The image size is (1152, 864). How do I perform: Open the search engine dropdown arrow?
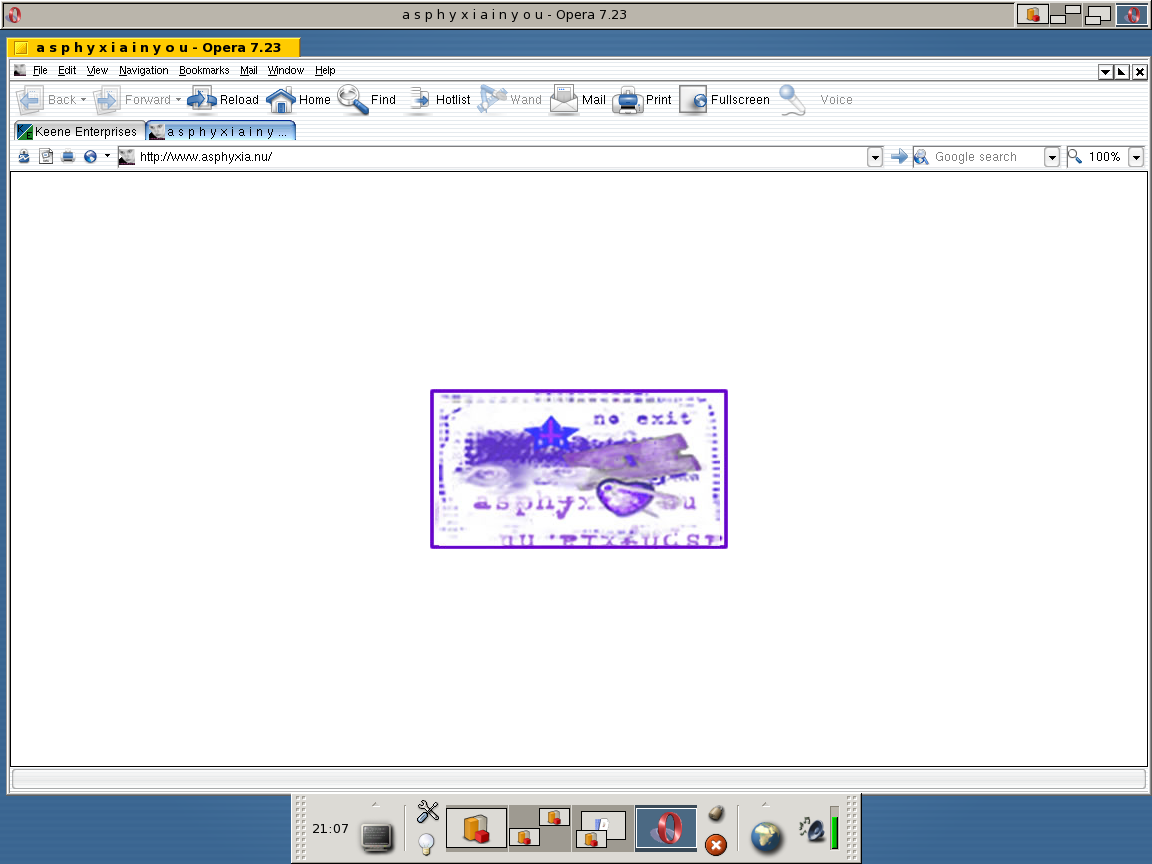coord(1051,157)
